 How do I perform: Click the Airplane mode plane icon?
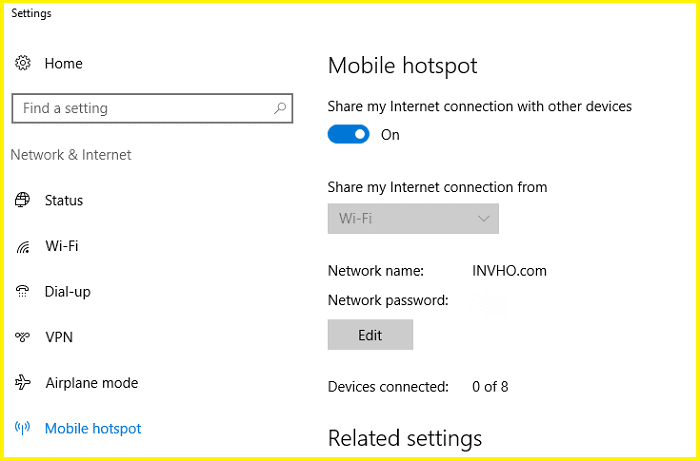tap(22, 383)
